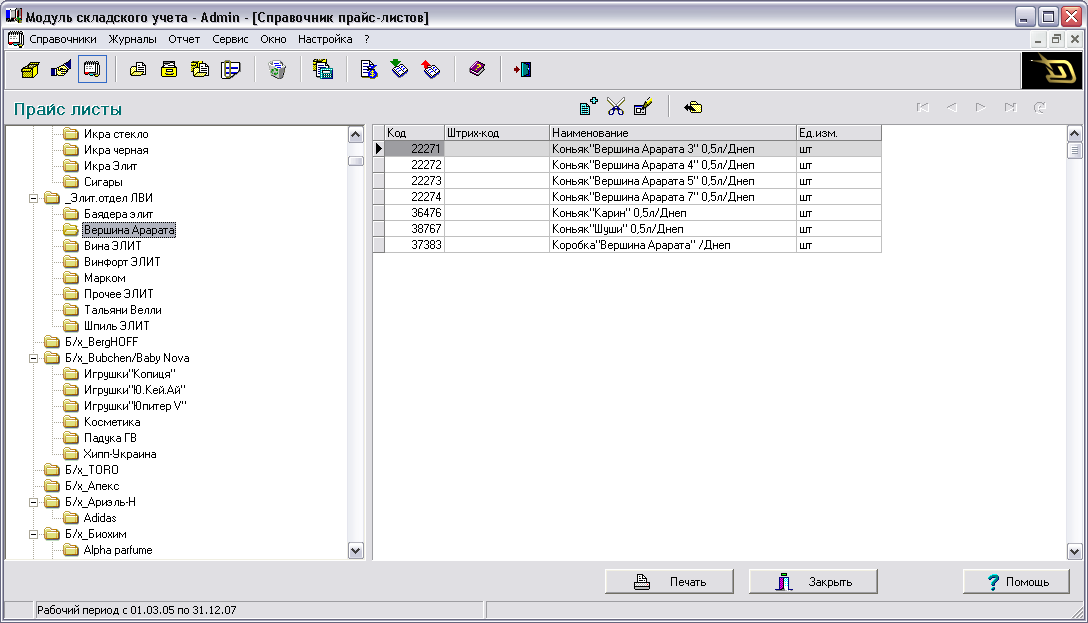Select the Тальяни Велли folder

click(x=123, y=310)
